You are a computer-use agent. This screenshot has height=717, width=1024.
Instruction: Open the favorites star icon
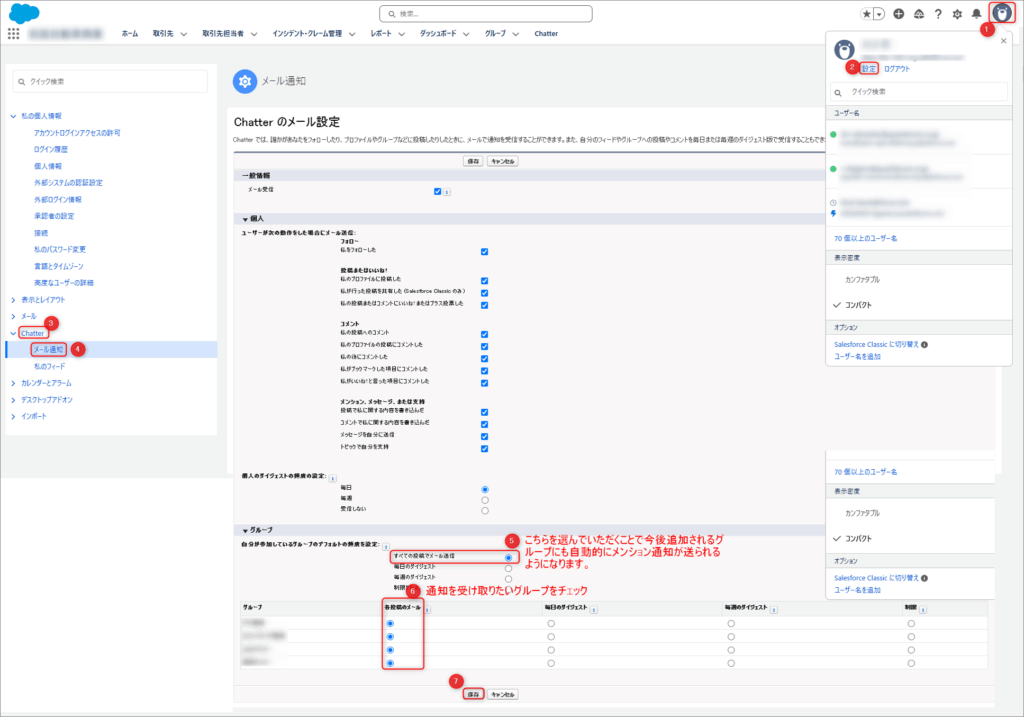point(866,14)
